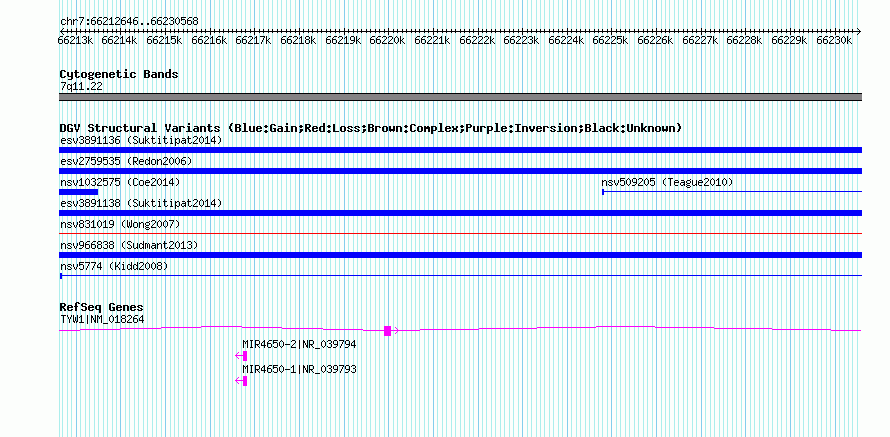Click the nsv5774 (Kidd2008) variant label
The width and height of the screenshot is (890, 437).
click(114, 266)
